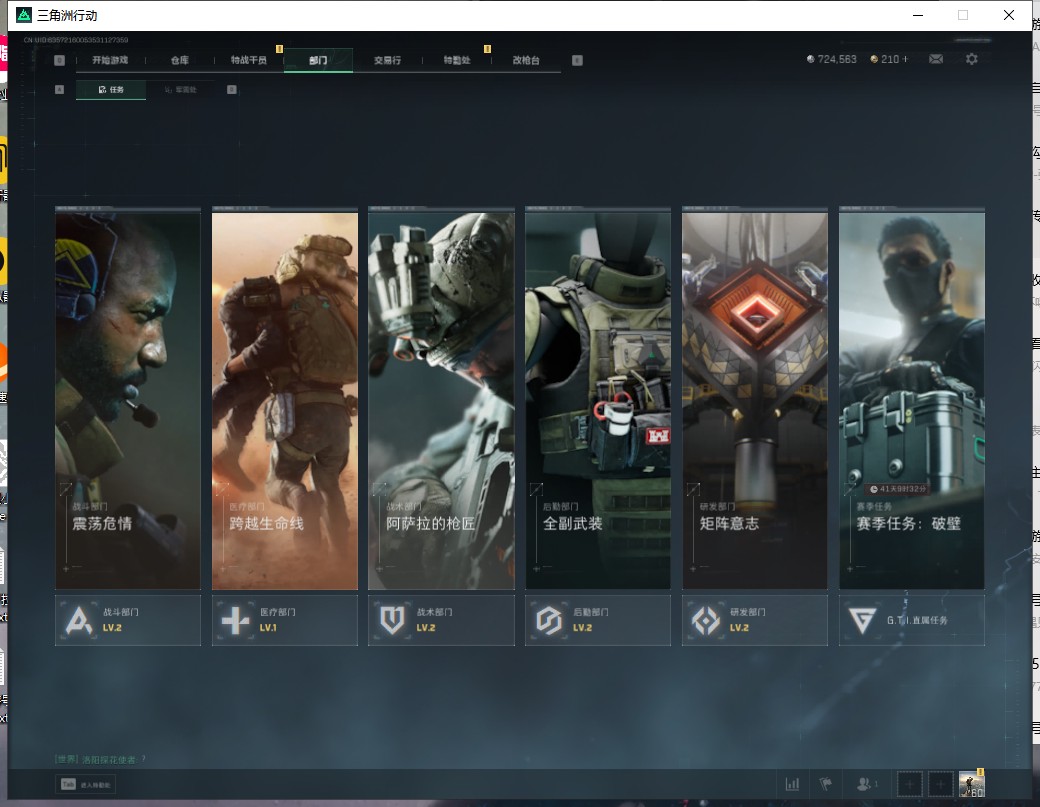The height and width of the screenshot is (807, 1040).
Task: Click the plus next to 210 currency
Action: click(x=905, y=59)
